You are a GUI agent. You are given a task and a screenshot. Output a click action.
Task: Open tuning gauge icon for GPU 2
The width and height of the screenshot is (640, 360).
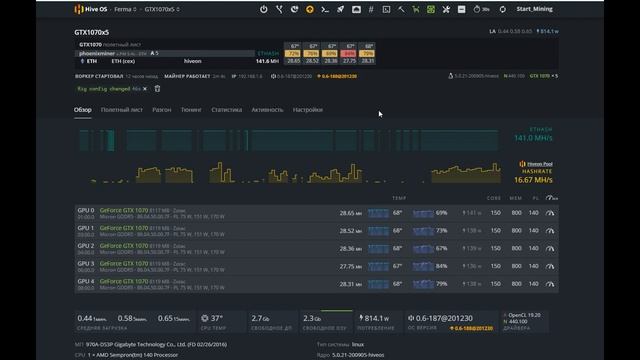(550, 249)
